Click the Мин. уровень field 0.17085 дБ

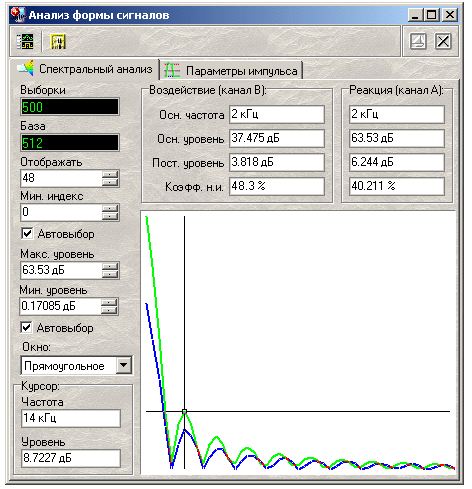61,306
